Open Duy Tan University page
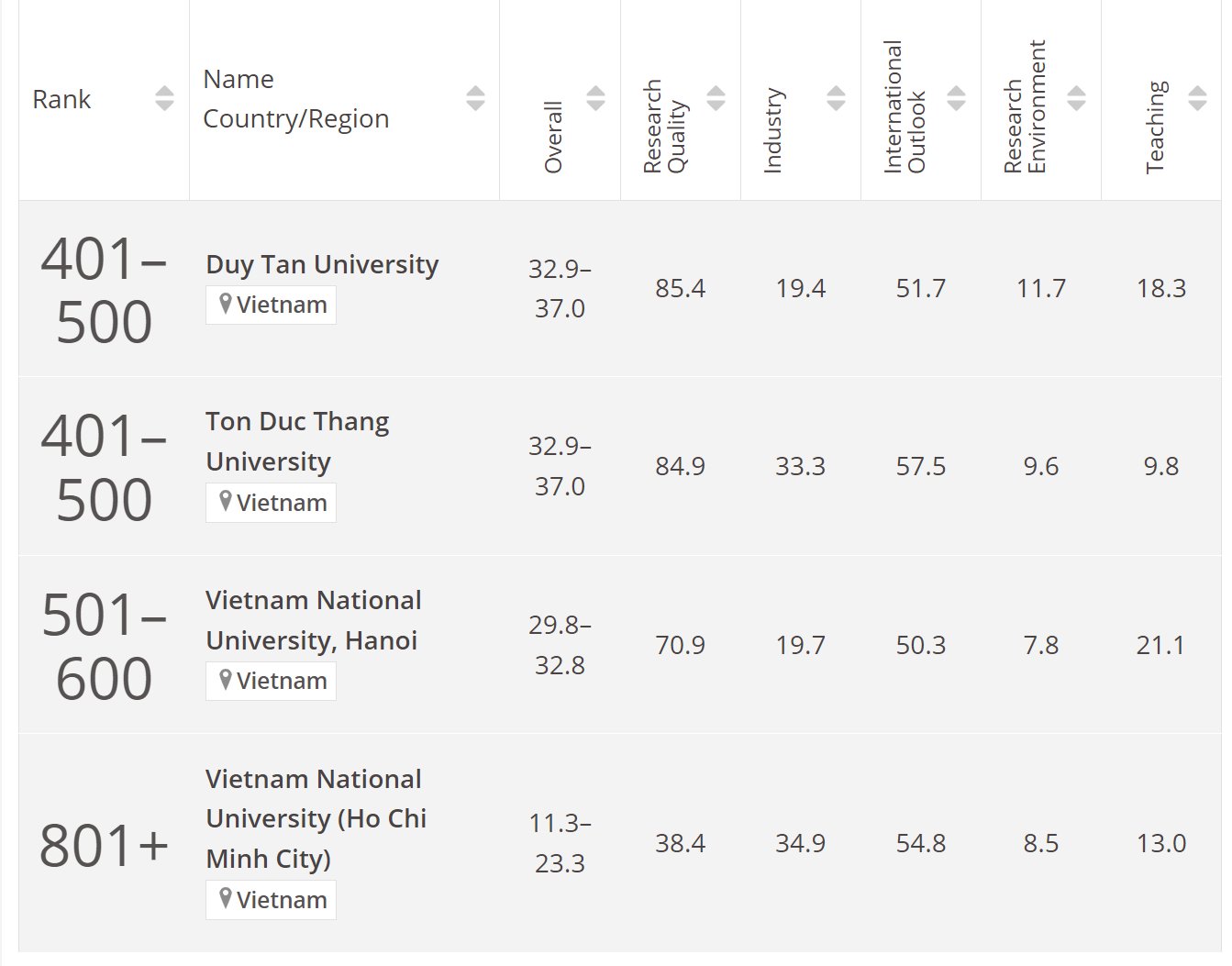 click(322, 264)
